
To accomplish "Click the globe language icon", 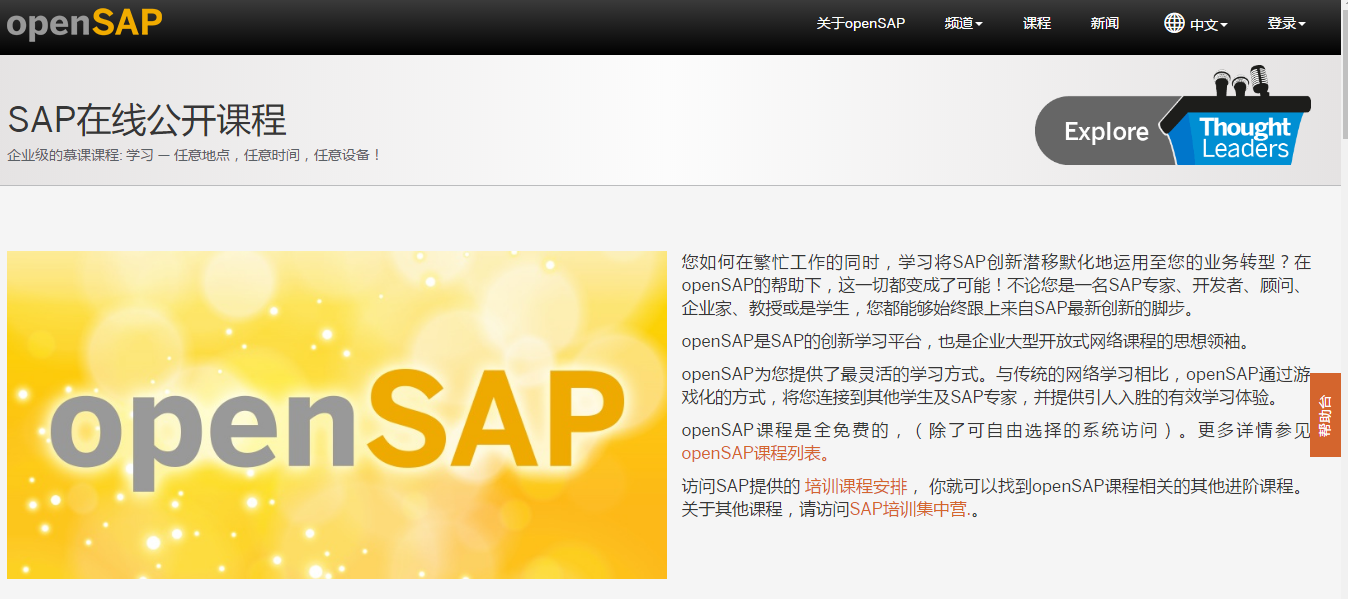I will (1174, 23).
